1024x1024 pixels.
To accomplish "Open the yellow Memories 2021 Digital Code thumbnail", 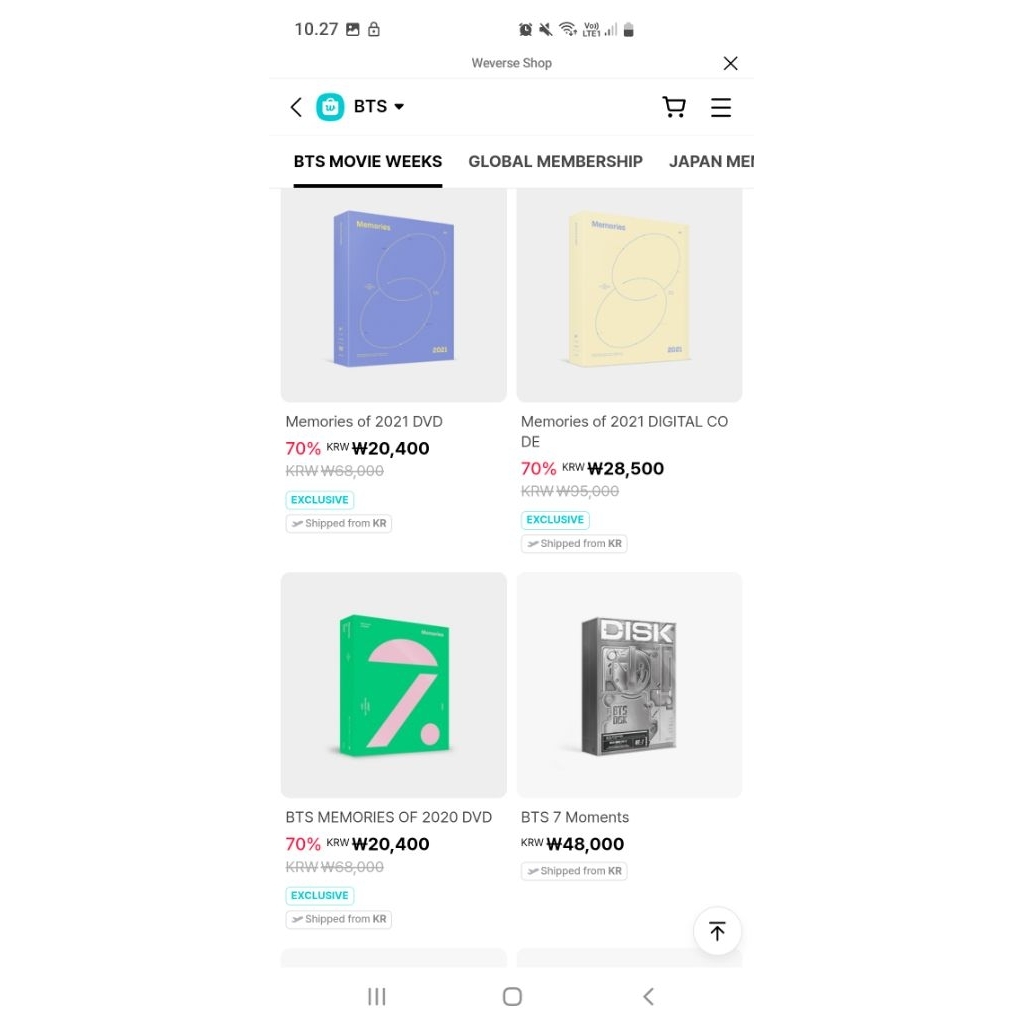I will (x=630, y=295).
